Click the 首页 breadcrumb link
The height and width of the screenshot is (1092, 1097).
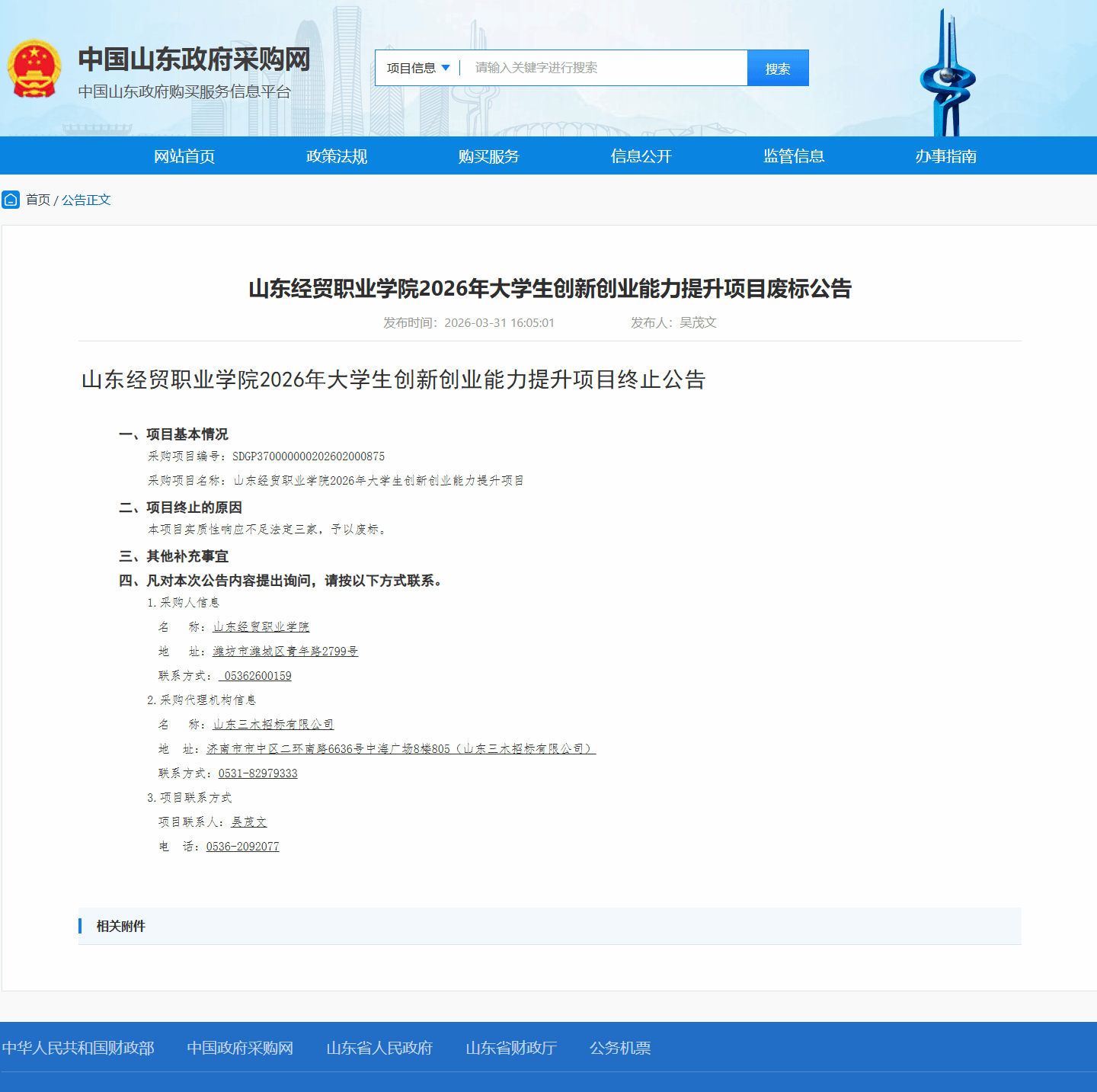click(x=38, y=200)
